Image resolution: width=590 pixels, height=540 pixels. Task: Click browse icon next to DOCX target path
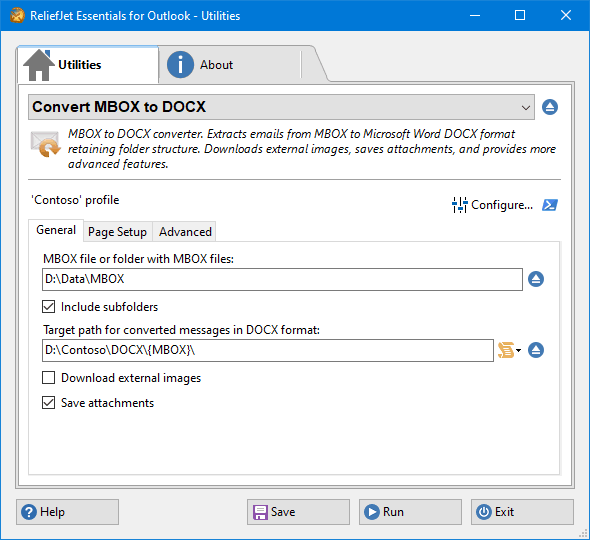point(536,350)
